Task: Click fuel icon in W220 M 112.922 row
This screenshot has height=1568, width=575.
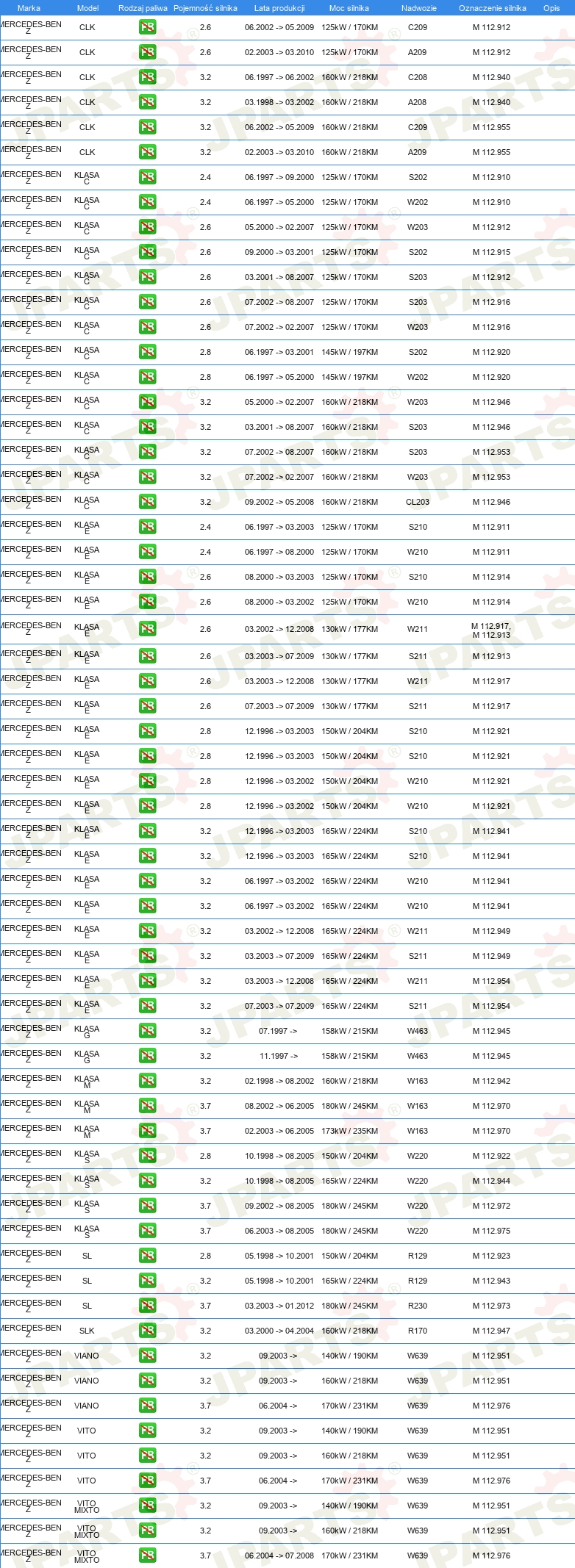Action: pyautogui.click(x=147, y=1156)
